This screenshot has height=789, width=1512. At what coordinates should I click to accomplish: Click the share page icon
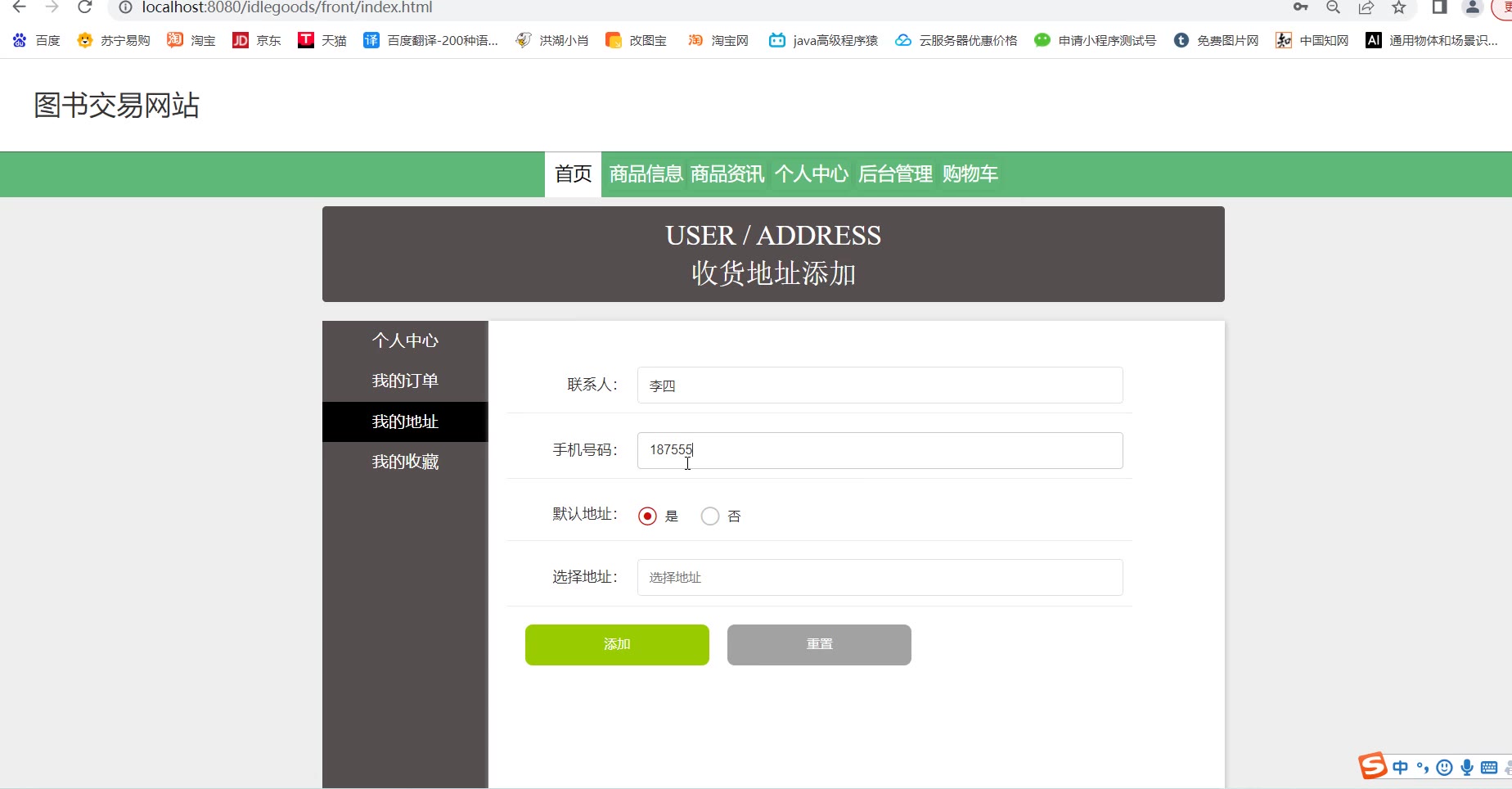tap(1366, 7)
